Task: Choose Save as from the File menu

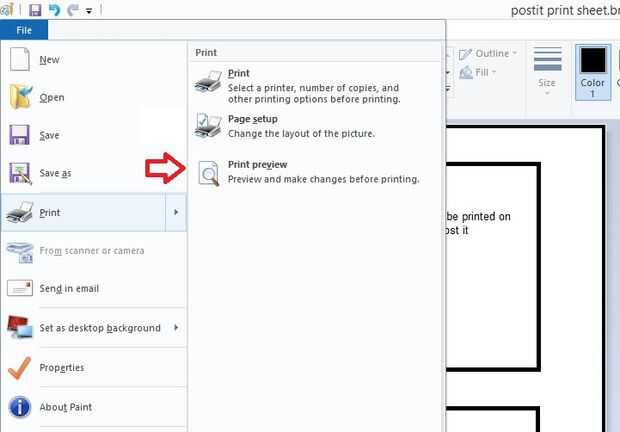Action: click(94, 173)
